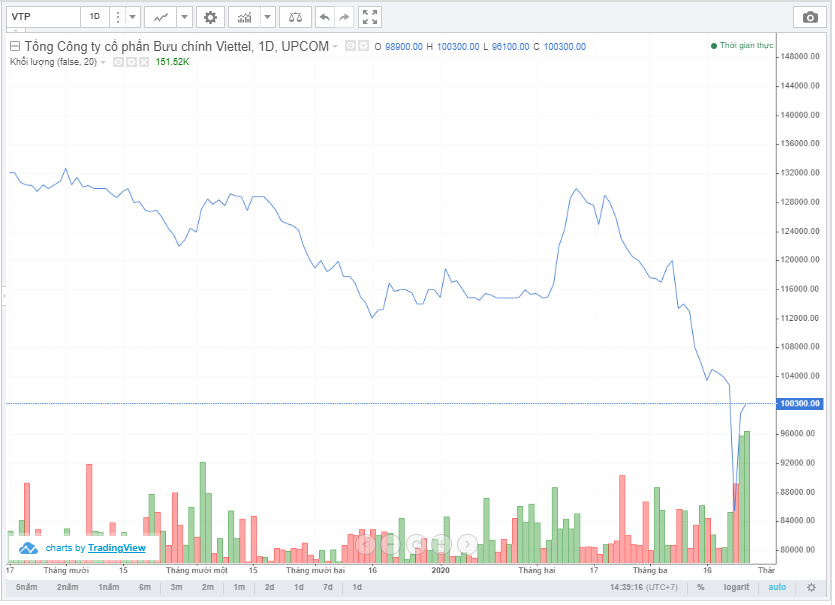This screenshot has height=605, width=835.
Task: Toggle percent scale mode
Action: (x=701, y=587)
